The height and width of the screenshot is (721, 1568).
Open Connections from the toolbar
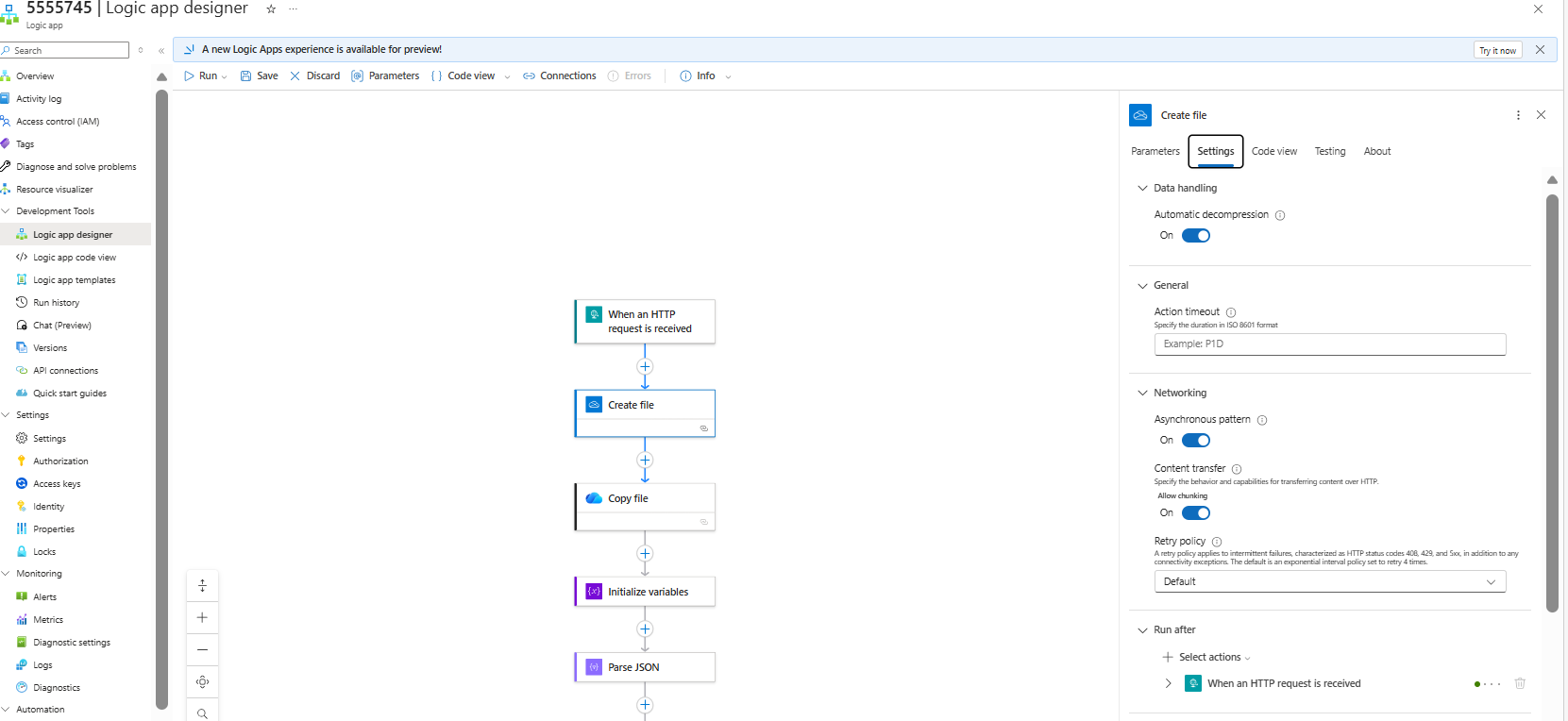pos(560,76)
